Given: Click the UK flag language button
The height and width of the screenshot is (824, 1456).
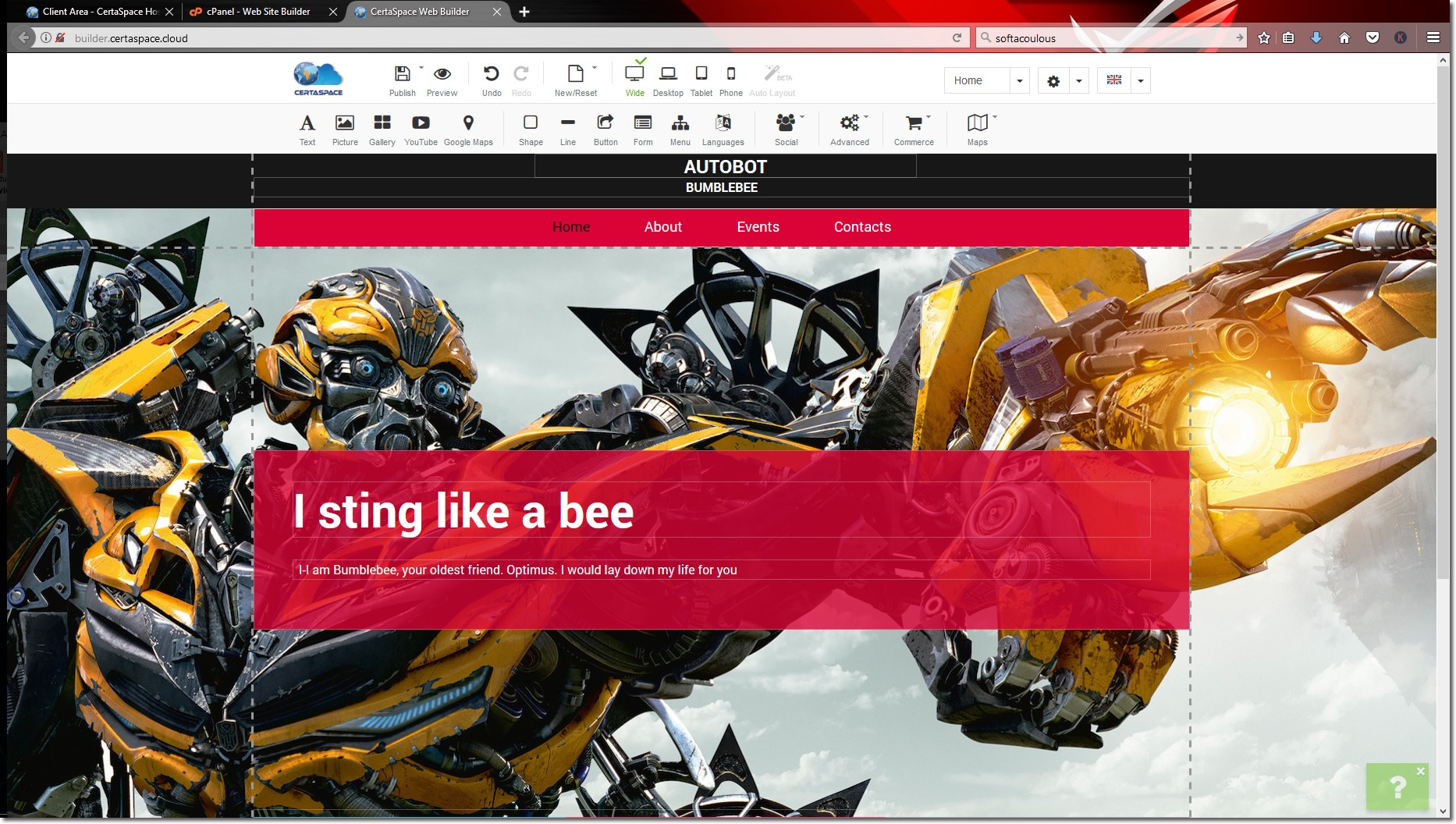Looking at the screenshot, I should click(x=1114, y=80).
